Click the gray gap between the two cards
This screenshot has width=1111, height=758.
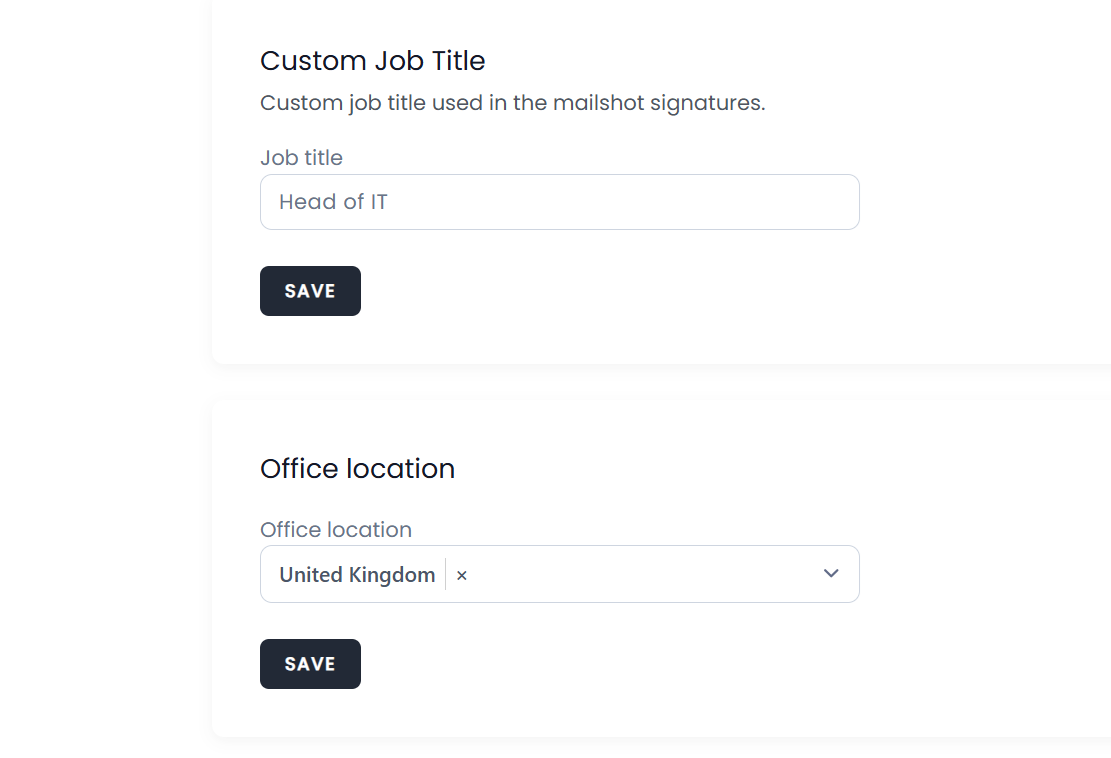[x=660, y=382]
